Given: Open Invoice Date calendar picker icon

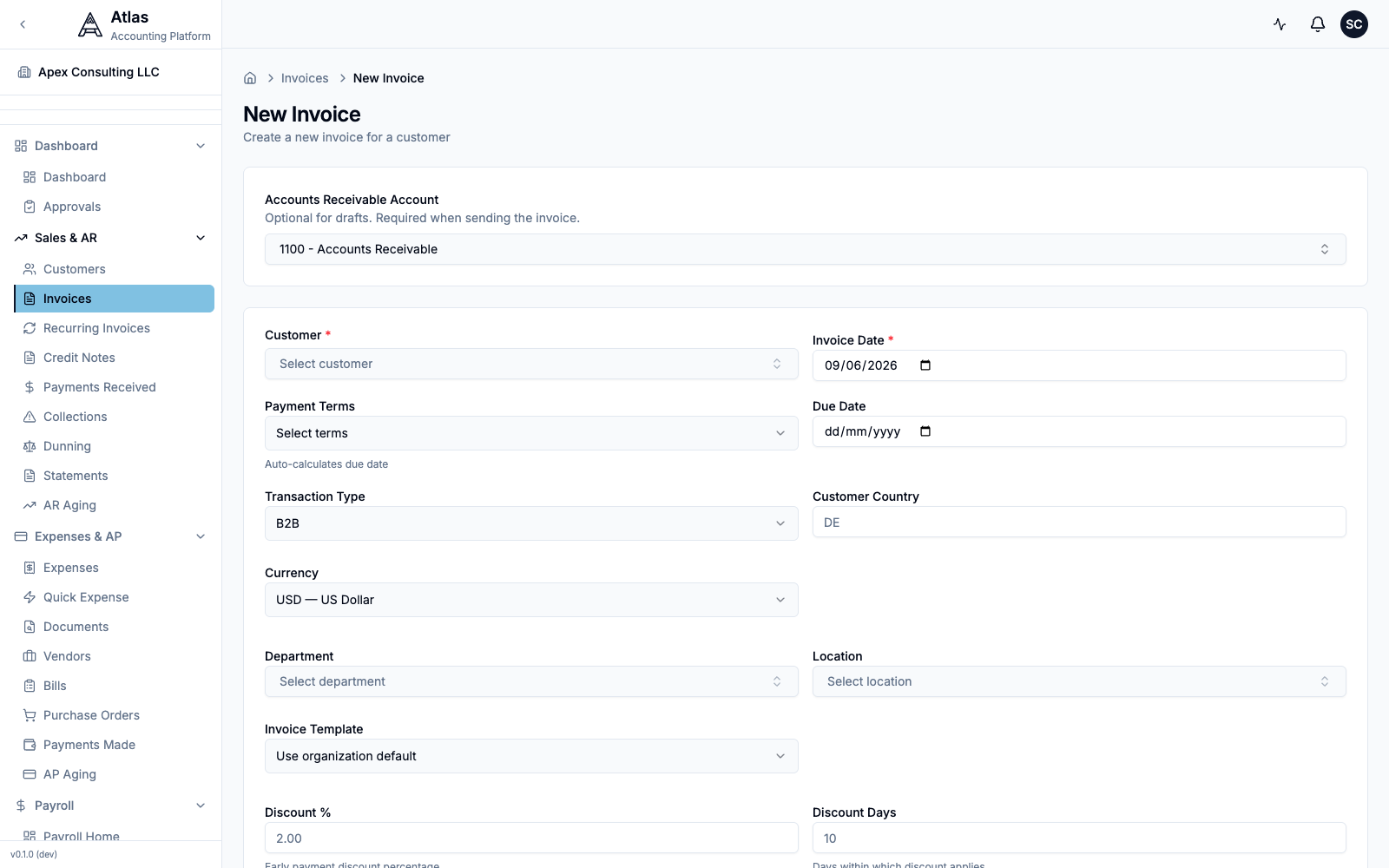Looking at the screenshot, I should (x=925, y=365).
